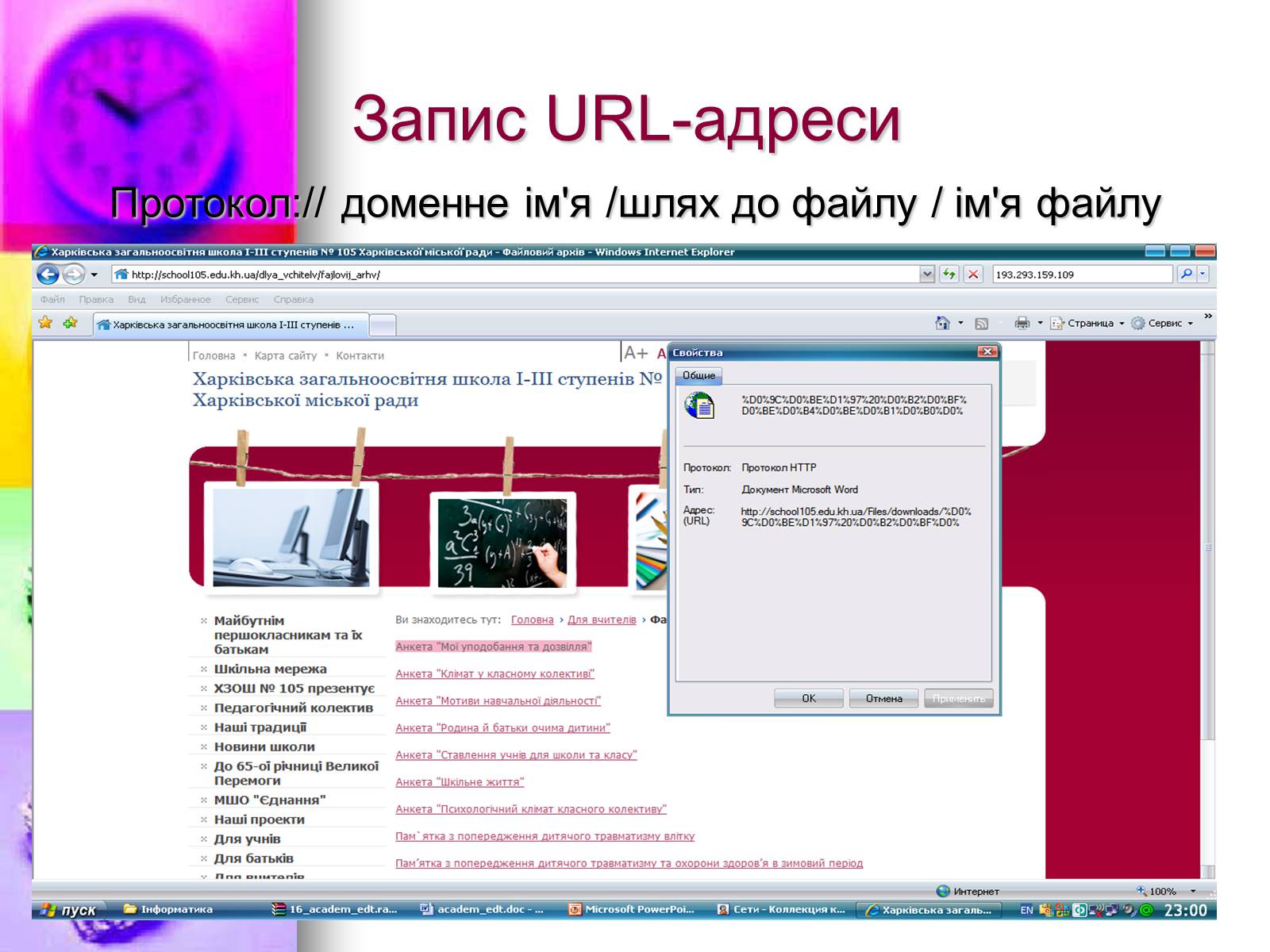Open the Избранное menu
Image resolution: width=1270 pixels, height=952 pixels.
pos(185,299)
